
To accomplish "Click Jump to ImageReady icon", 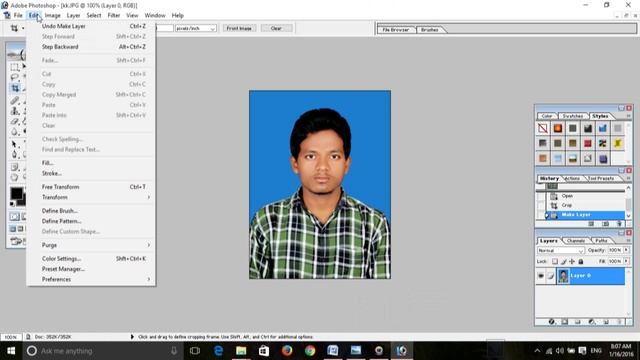I will (16, 241).
